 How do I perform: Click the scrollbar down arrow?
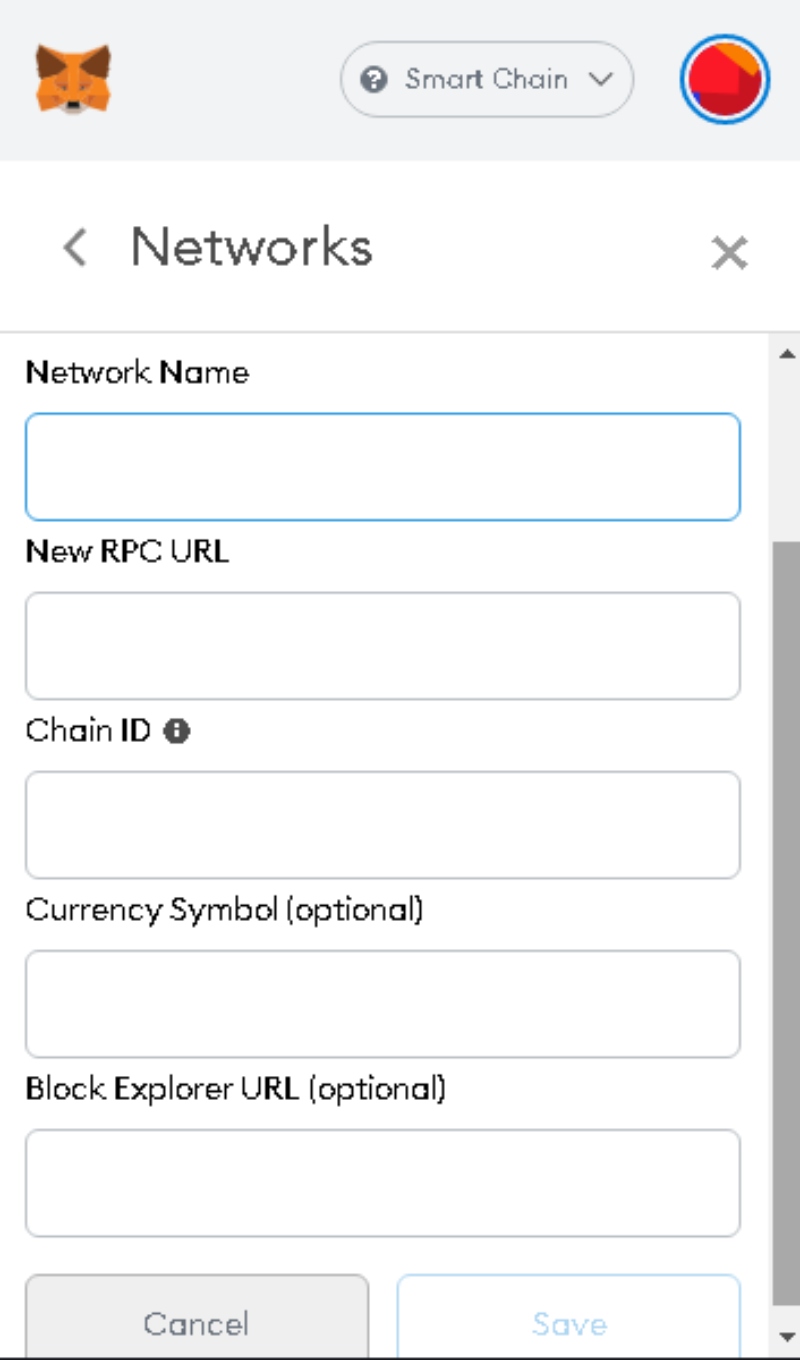click(x=786, y=1337)
